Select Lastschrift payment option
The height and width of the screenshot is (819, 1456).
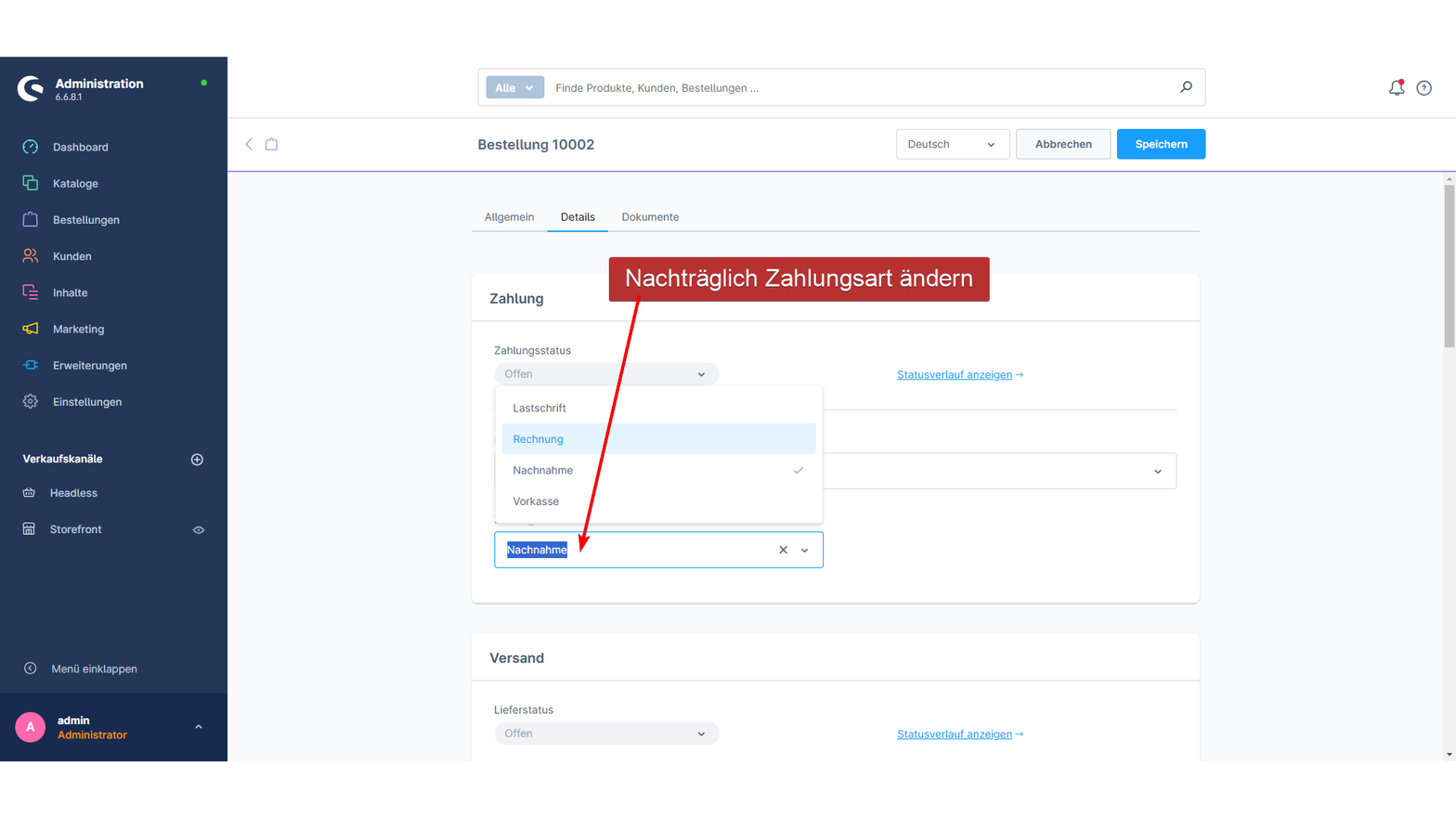point(659,409)
